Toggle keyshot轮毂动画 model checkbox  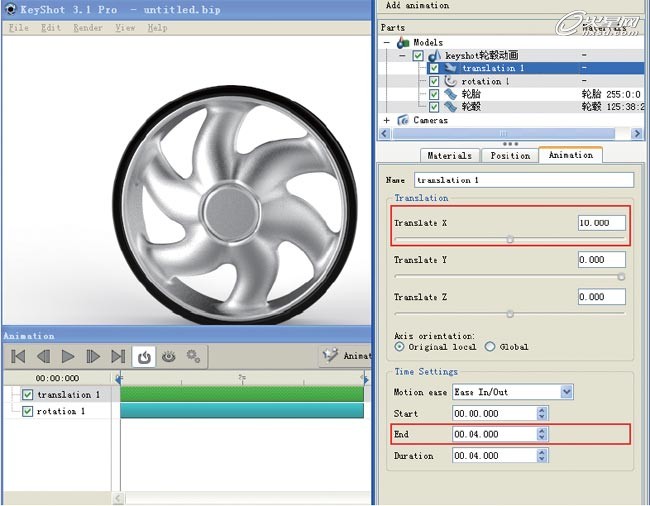click(418, 56)
